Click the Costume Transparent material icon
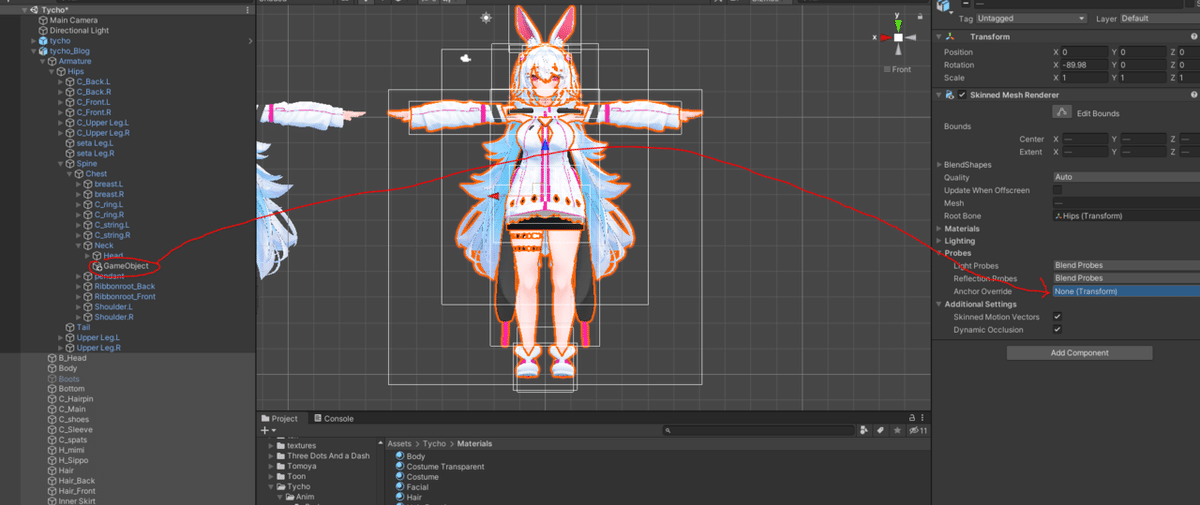This screenshot has height=505, width=1200. point(400,467)
